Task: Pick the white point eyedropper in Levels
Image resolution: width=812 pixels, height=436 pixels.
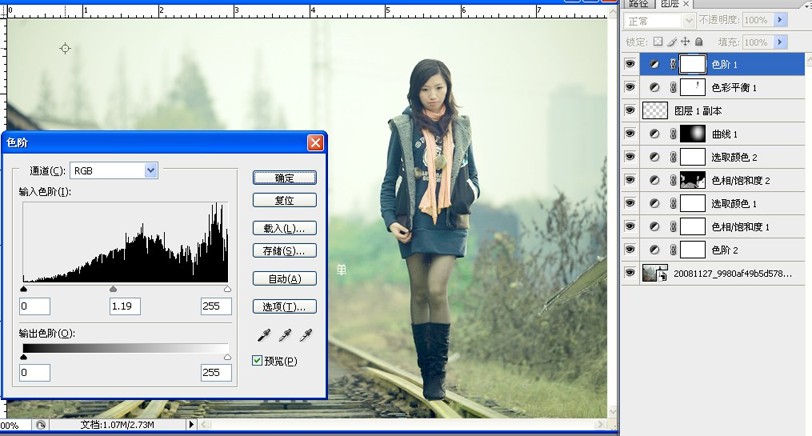Action: click(x=306, y=336)
